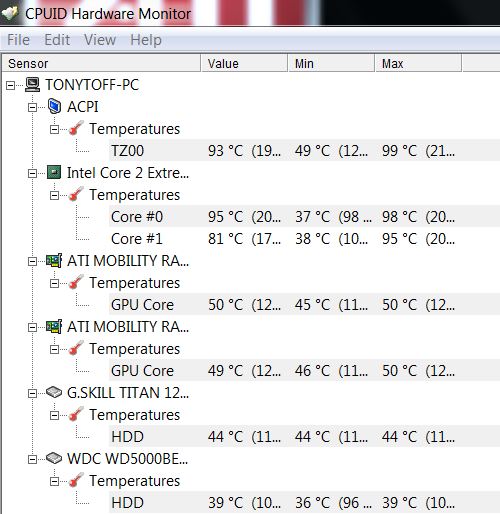
Task: Collapse the G.SKILL TITAN node
Action: click(33, 393)
